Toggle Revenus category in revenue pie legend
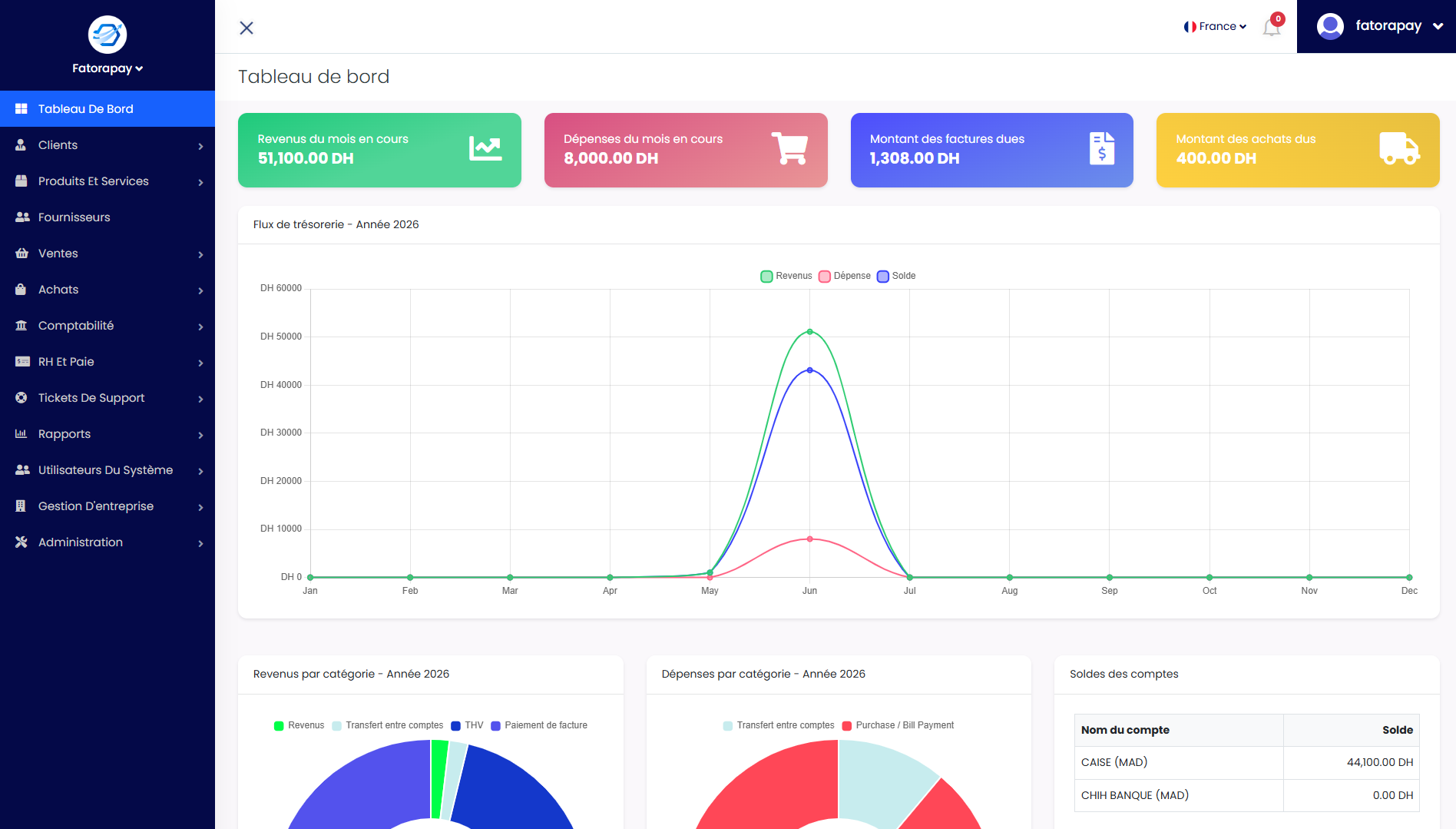Viewport: 1456px width, 829px height. pyautogui.click(x=299, y=725)
